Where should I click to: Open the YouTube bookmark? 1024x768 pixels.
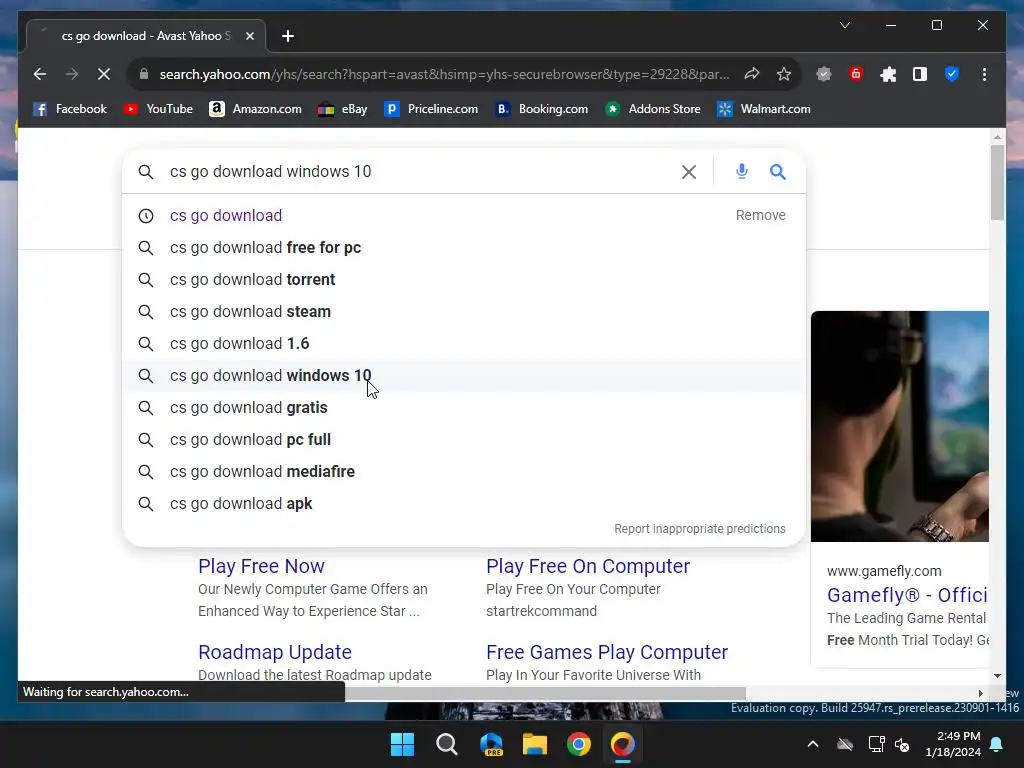click(158, 109)
